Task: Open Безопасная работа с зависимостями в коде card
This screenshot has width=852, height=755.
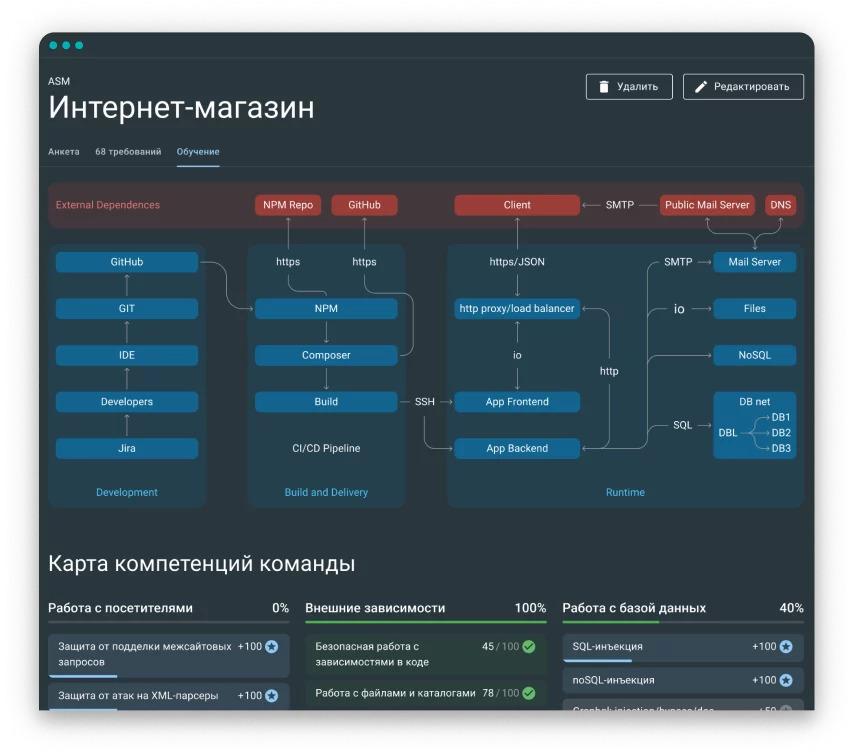Action: (425, 654)
